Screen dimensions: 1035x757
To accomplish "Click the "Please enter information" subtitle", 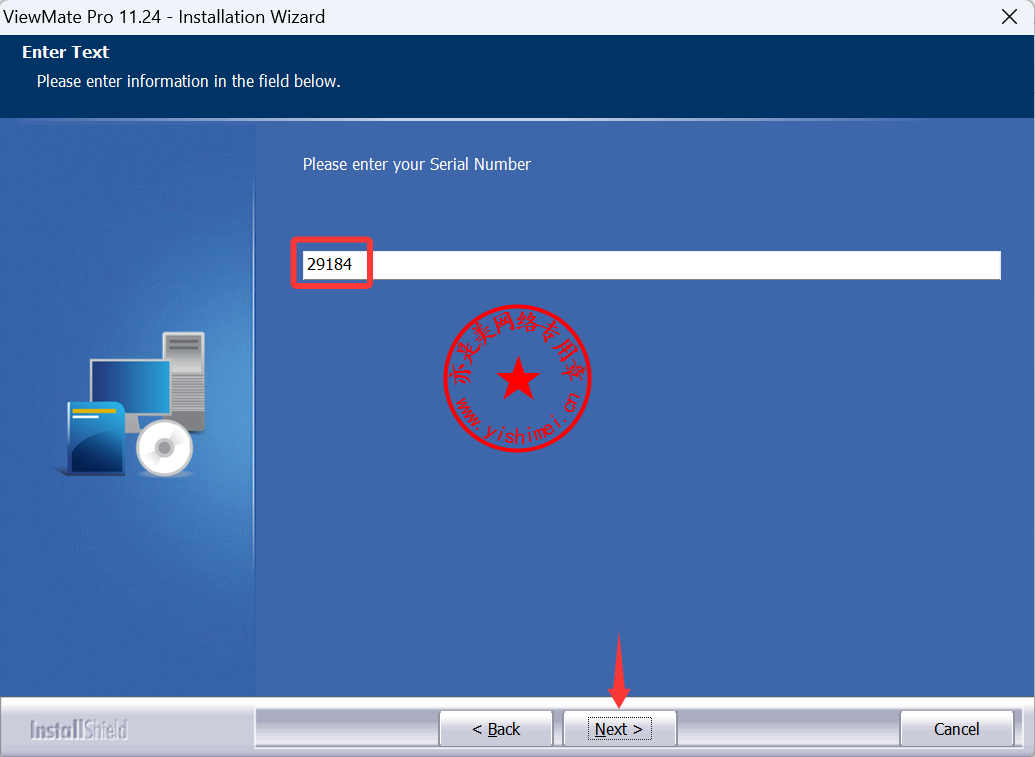I will pyautogui.click(x=188, y=81).
